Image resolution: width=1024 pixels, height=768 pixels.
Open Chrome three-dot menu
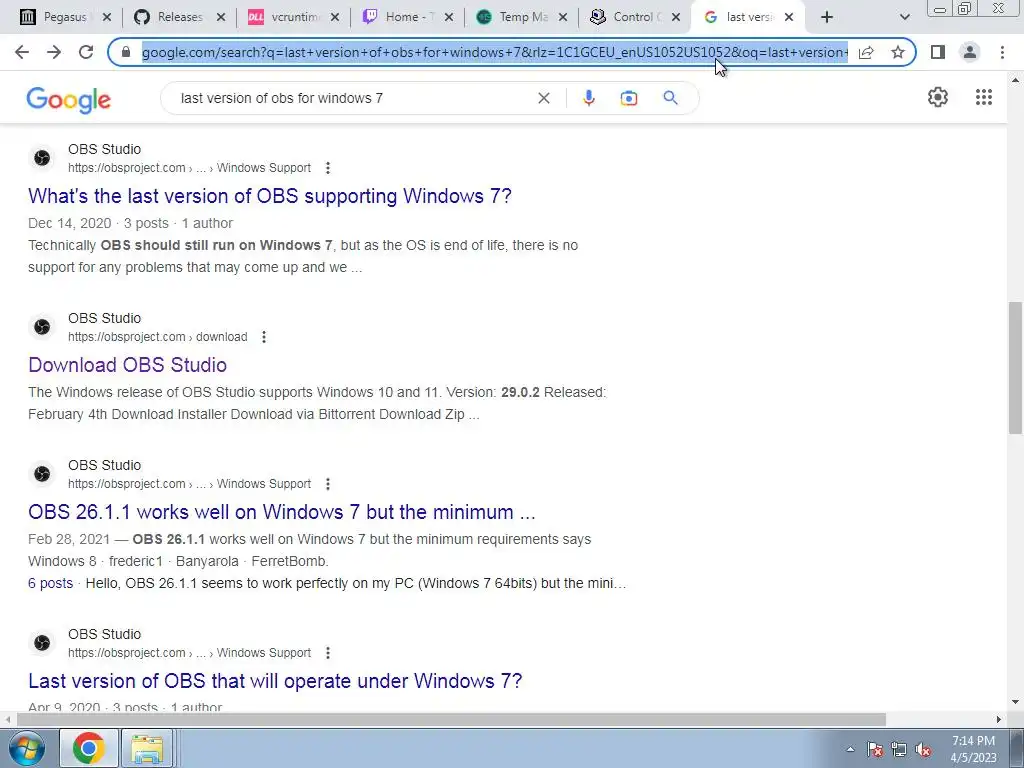point(1002,52)
